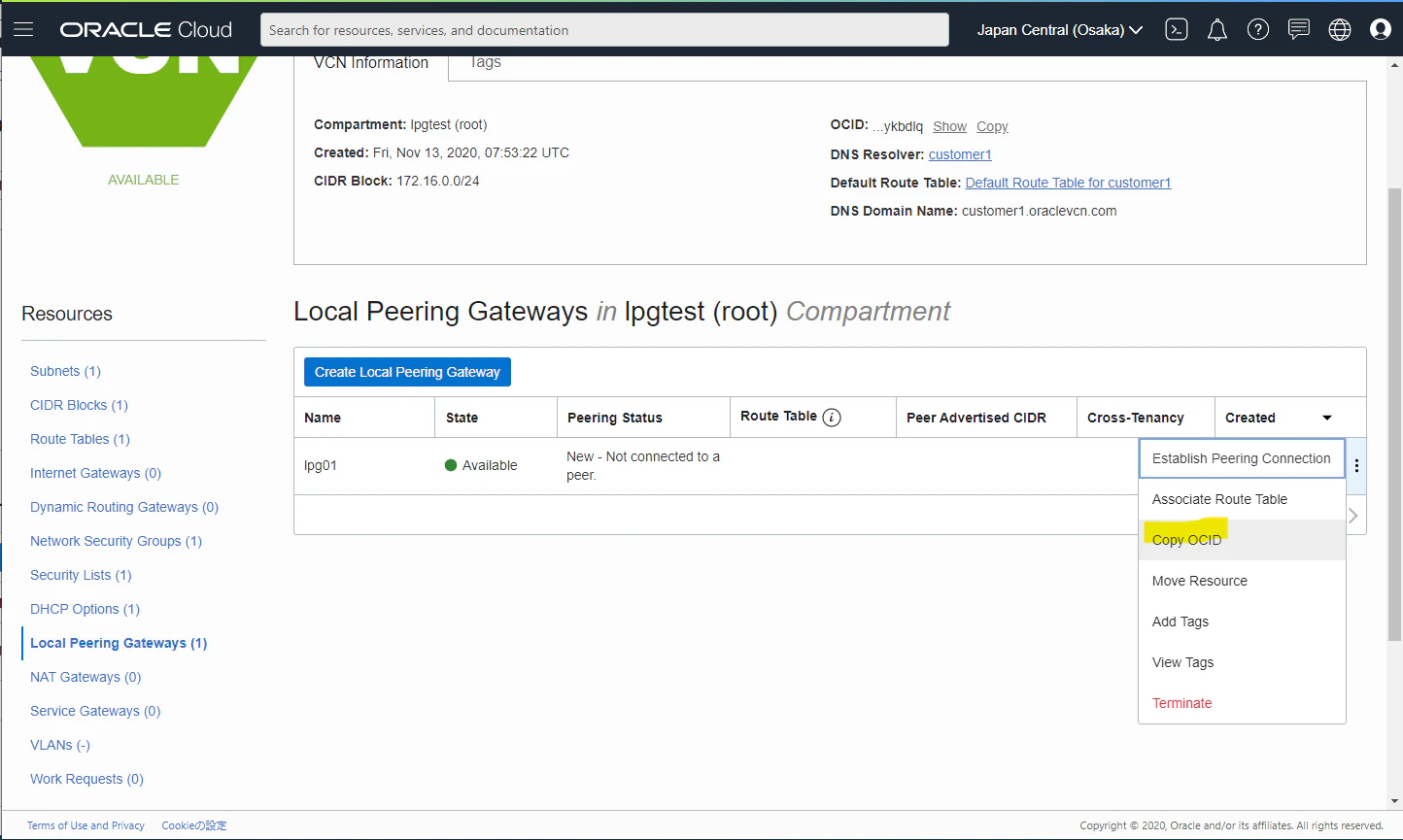Click the State column header
Viewport: 1403px width, 840px height.
coord(462,418)
